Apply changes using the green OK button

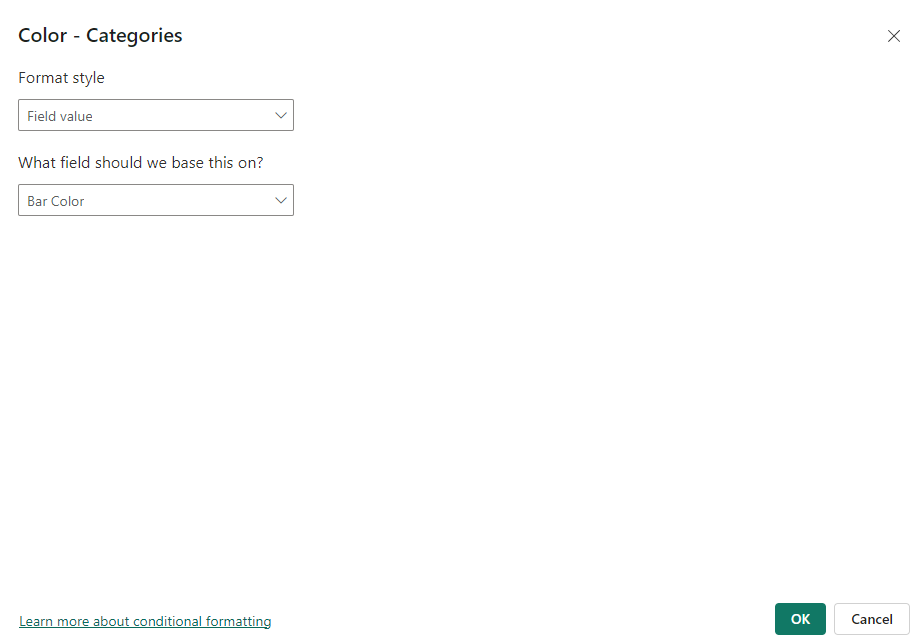(800, 619)
